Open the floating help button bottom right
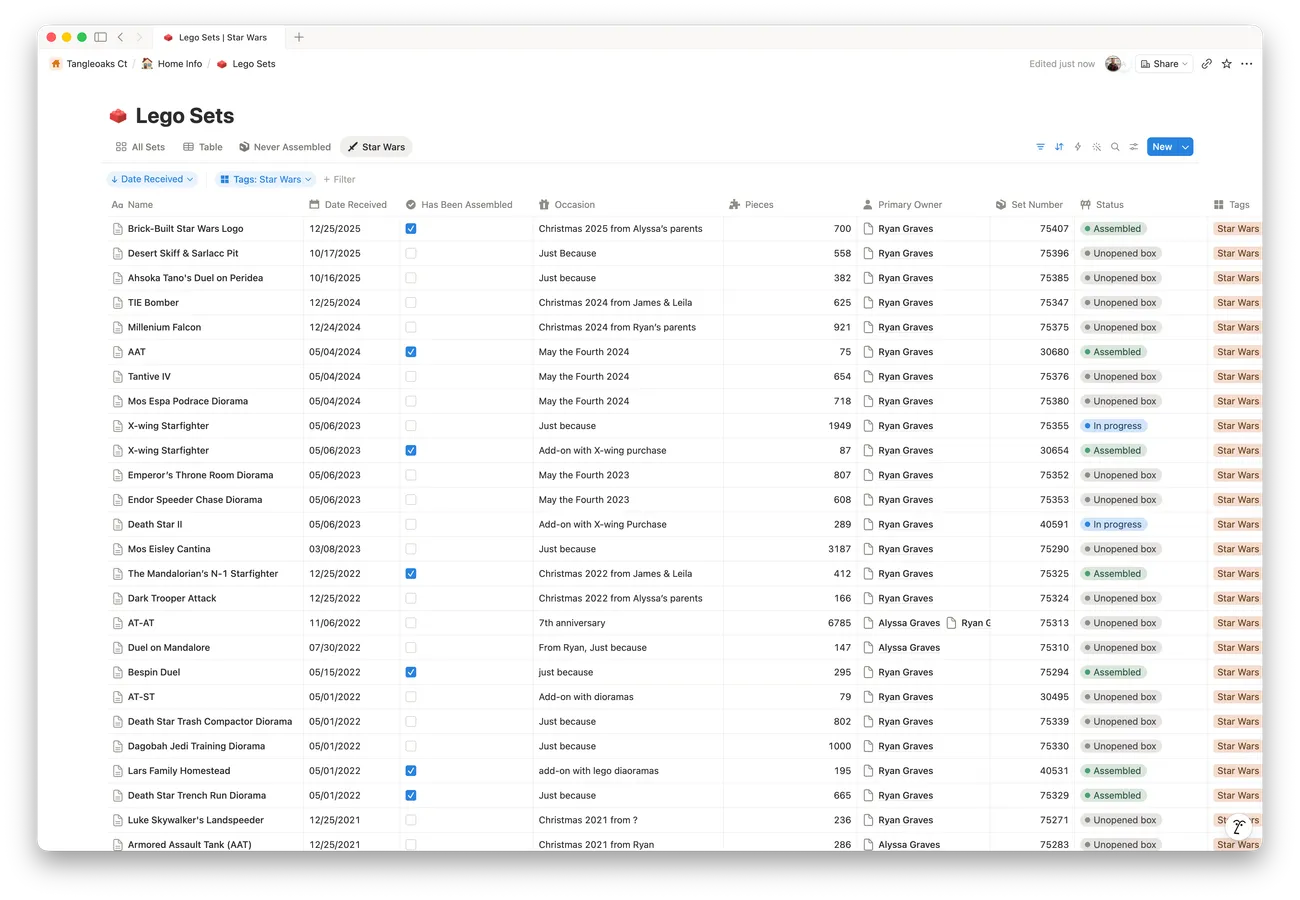 point(1239,826)
